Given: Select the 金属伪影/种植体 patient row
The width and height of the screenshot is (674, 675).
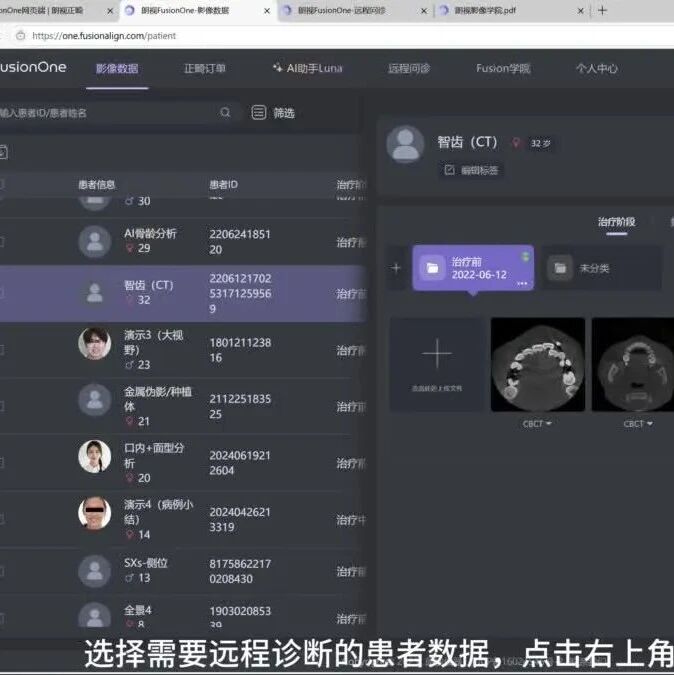Looking at the screenshot, I should click(x=183, y=406).
